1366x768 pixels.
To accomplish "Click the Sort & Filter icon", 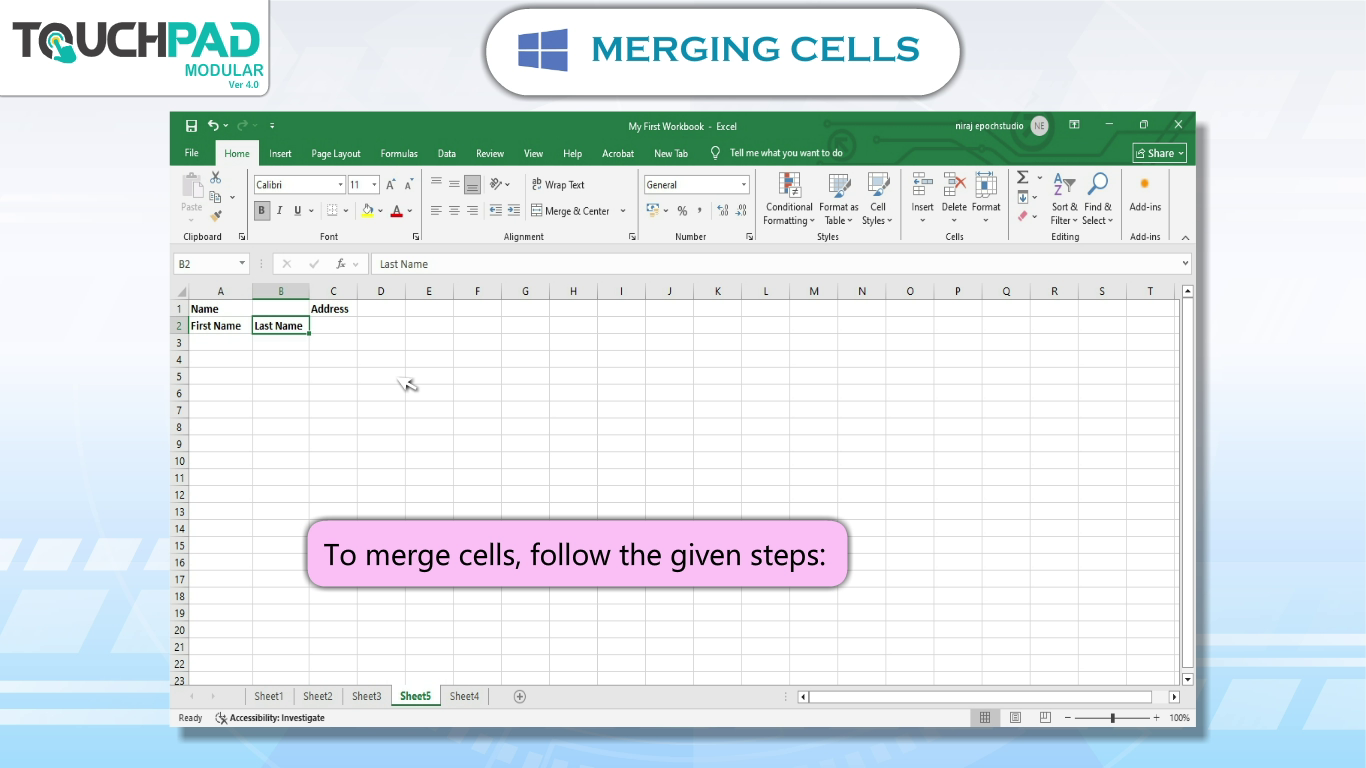I will tap(1064, 185).
